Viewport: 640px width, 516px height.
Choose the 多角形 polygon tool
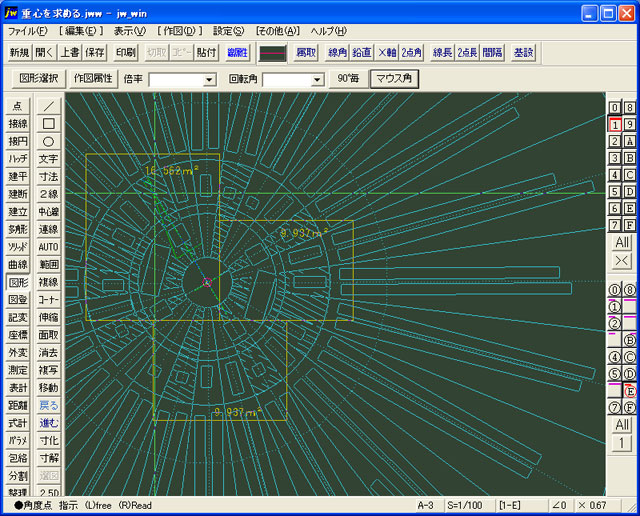18,229
